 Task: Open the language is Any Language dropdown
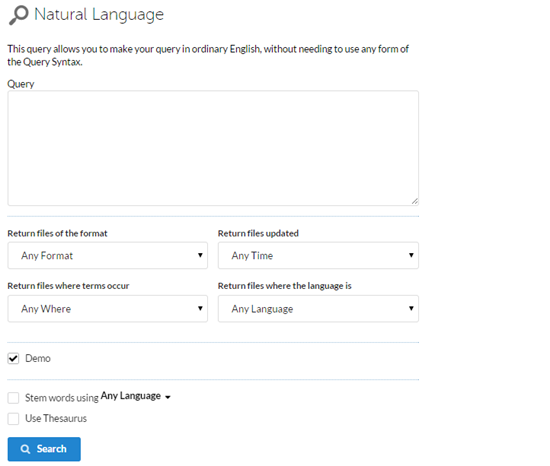pos(318,309)
